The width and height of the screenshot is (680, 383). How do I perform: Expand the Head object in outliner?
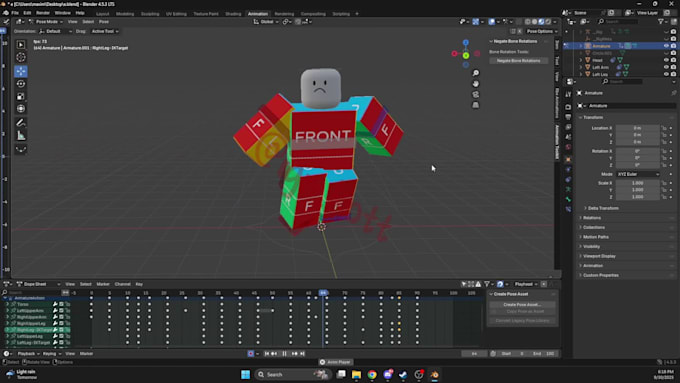pyautogui.click(x=581, y=60)
